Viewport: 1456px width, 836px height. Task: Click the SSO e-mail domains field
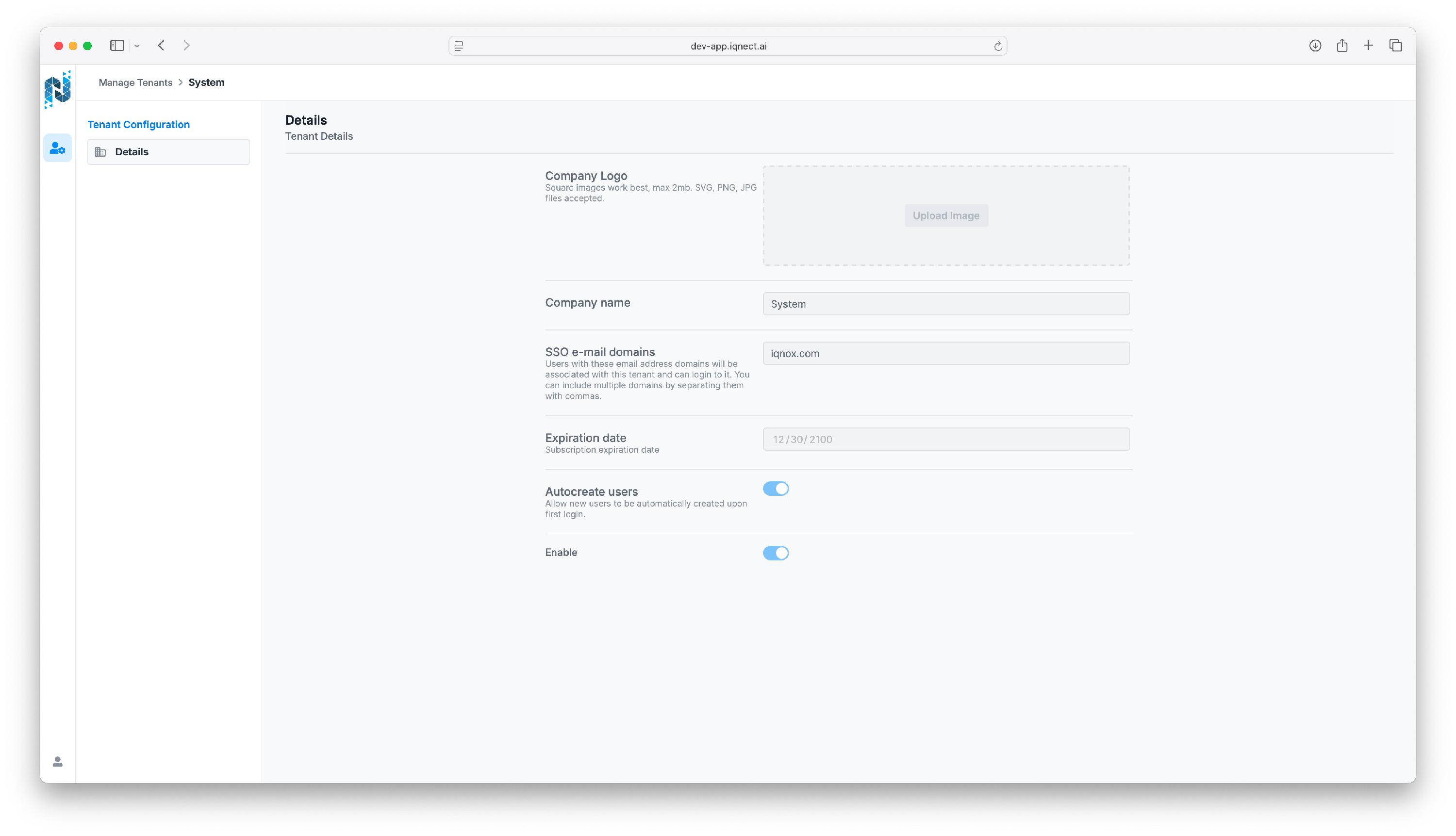pos(945,354)
